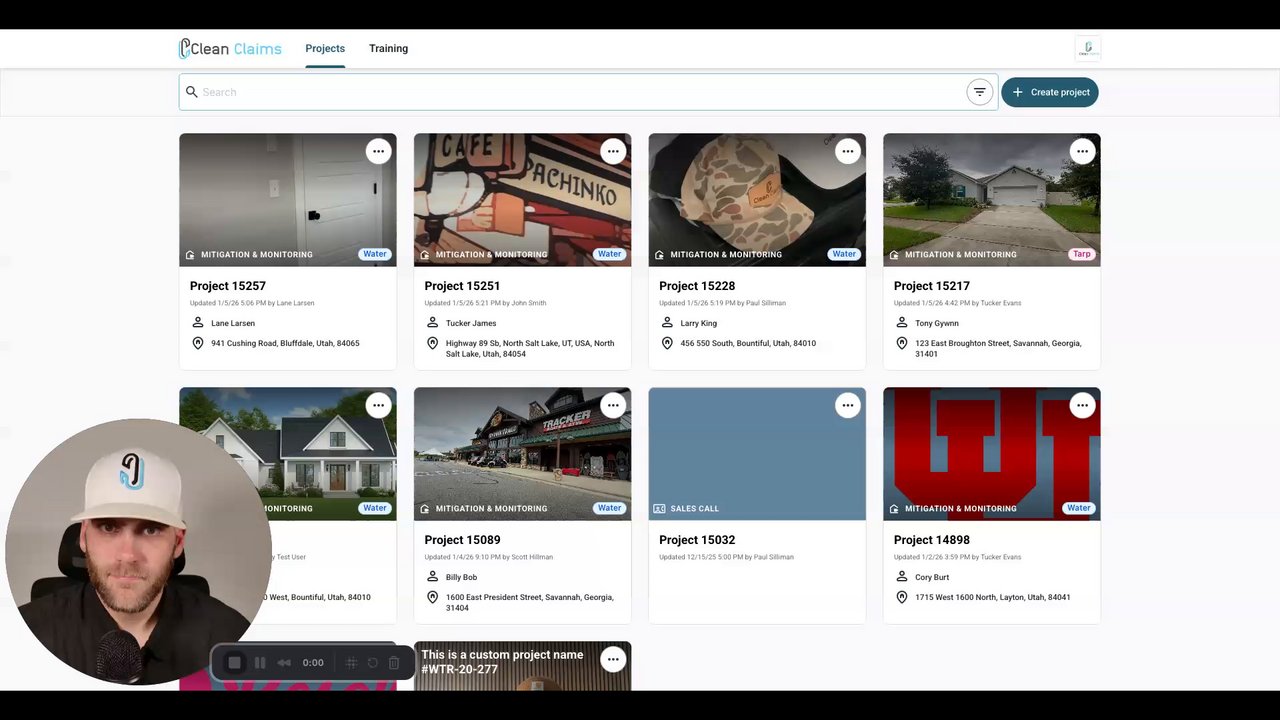Open the Project 14898 title
The image size is (1280, 720).
pos(932,540)
